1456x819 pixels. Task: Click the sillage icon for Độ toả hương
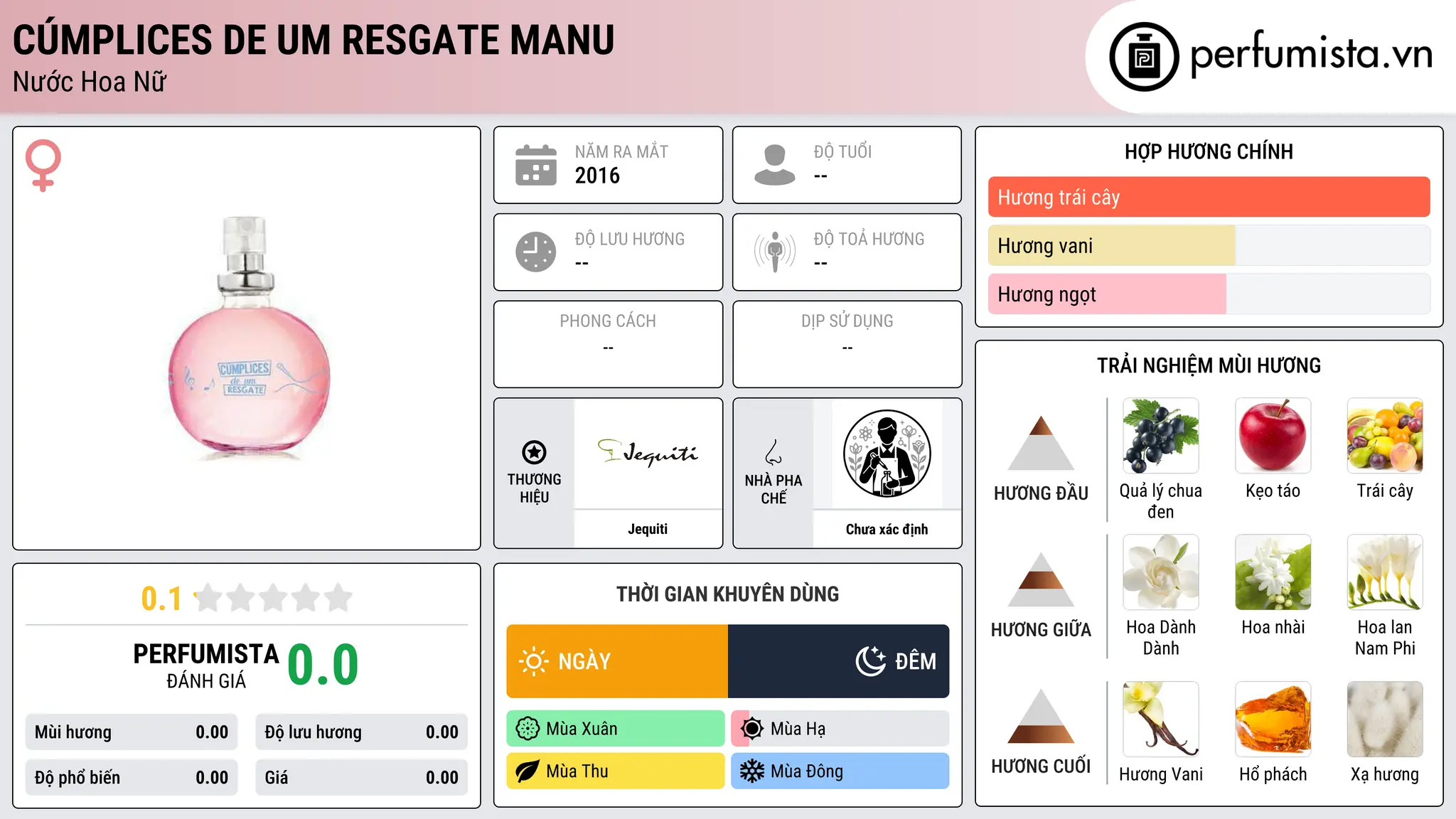click(775, 252)
